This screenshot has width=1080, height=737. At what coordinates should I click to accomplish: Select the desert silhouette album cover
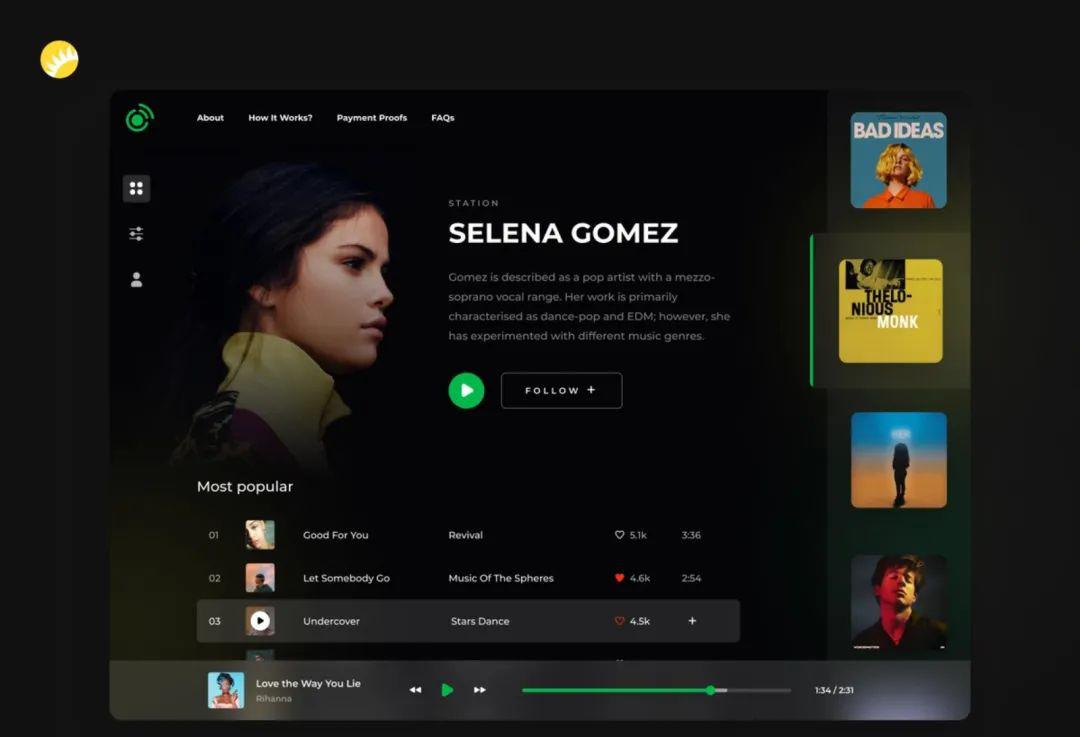pyautogui.click(x=898, y=460)
